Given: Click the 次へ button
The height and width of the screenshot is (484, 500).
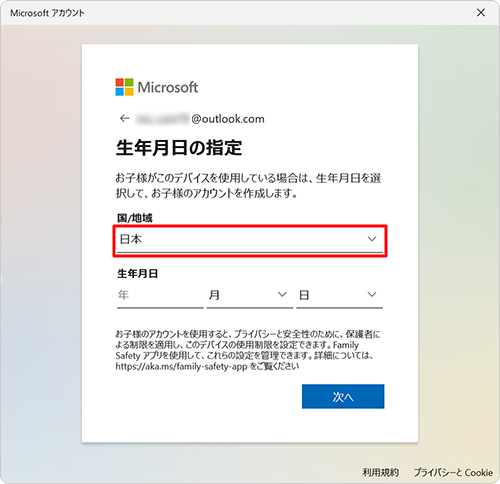Looking at the screenshot, I should [x=343, y=396].
